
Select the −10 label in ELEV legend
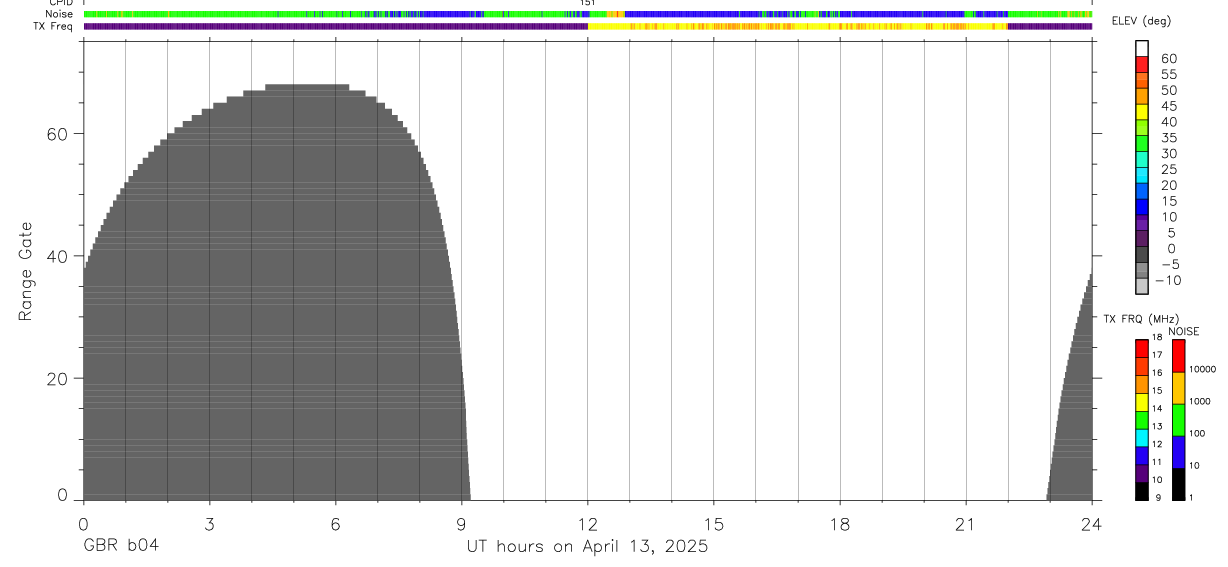tap(1167, 280)
